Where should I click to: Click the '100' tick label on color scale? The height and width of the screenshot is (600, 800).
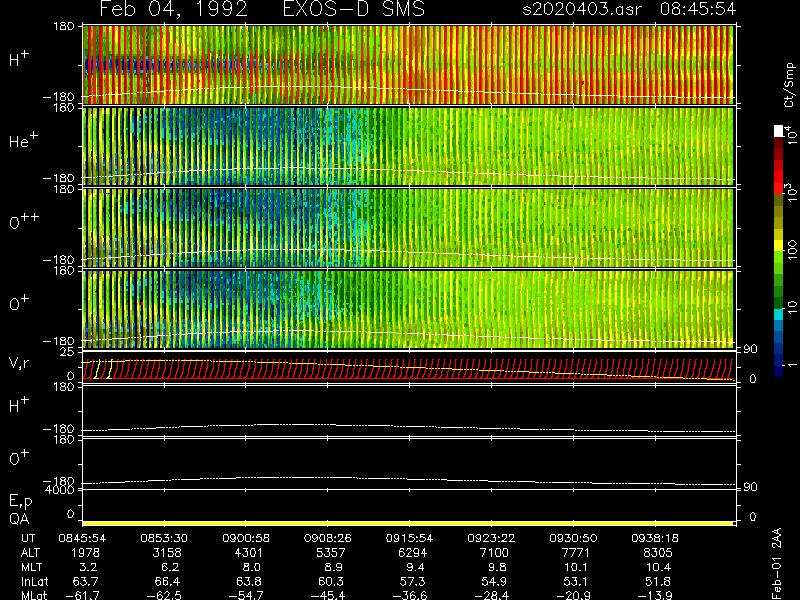[792, 250]
